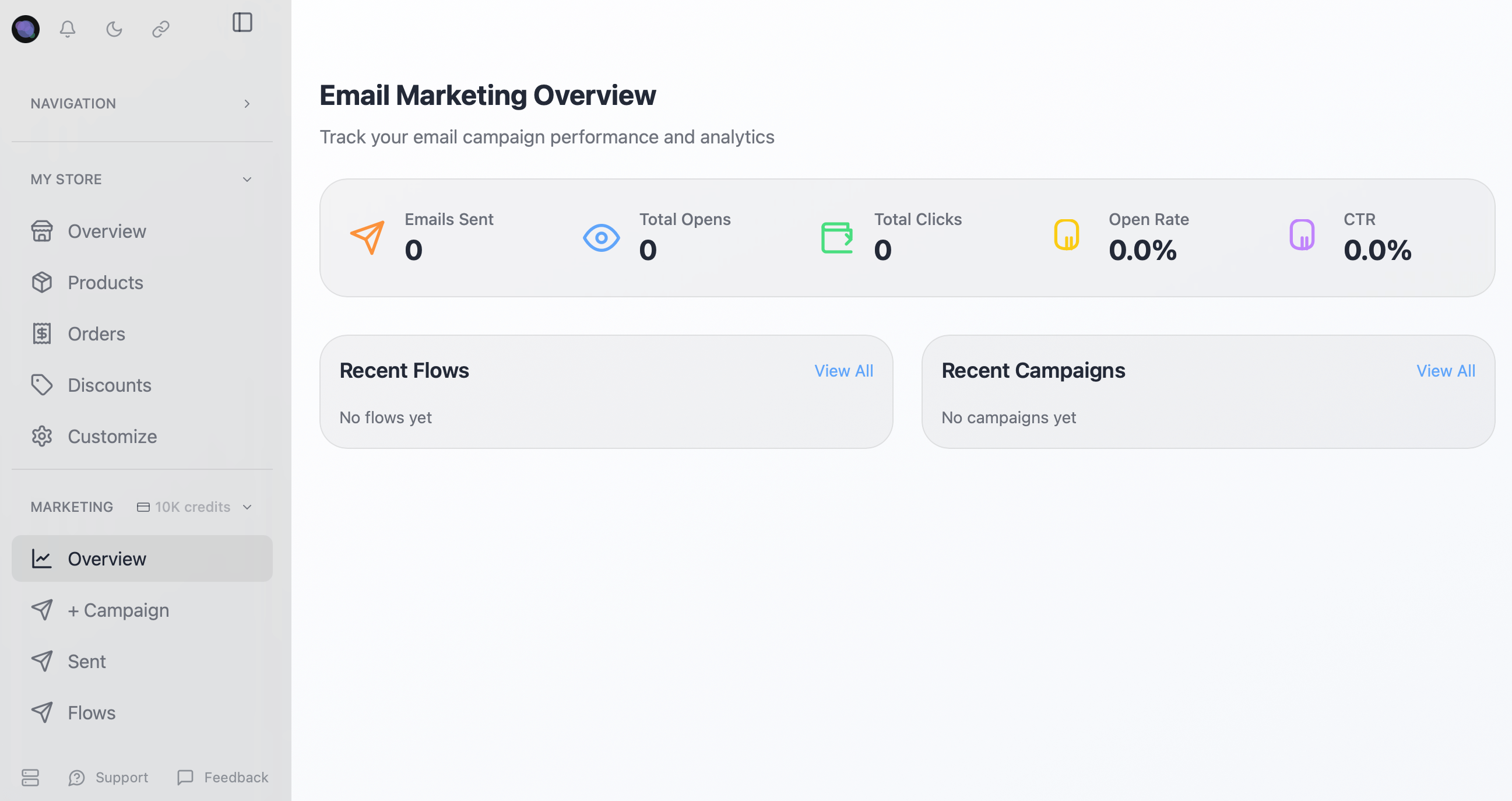1512x801 pixels.
Task: Collapse sidebar with panel toggle icon
Action: (242, 22)
